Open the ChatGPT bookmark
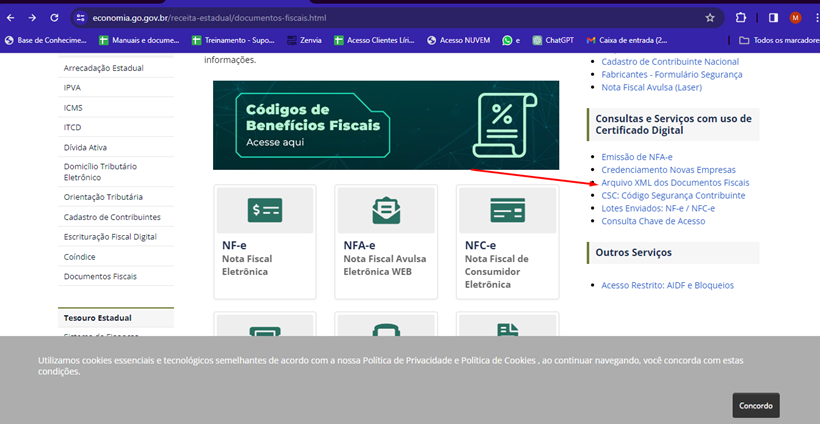 pos(551,40)
